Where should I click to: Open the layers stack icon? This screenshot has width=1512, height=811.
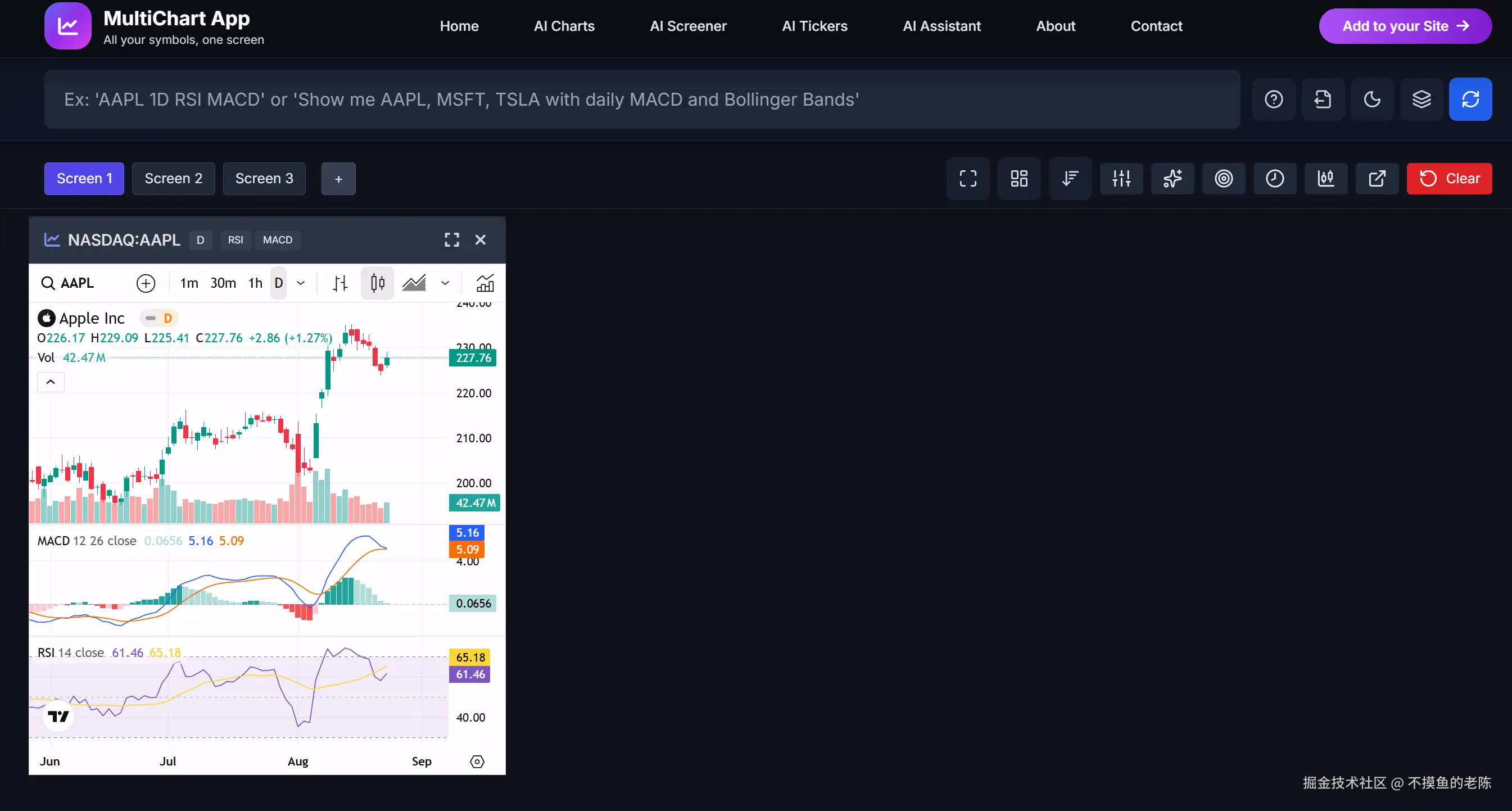point(1421,99)
